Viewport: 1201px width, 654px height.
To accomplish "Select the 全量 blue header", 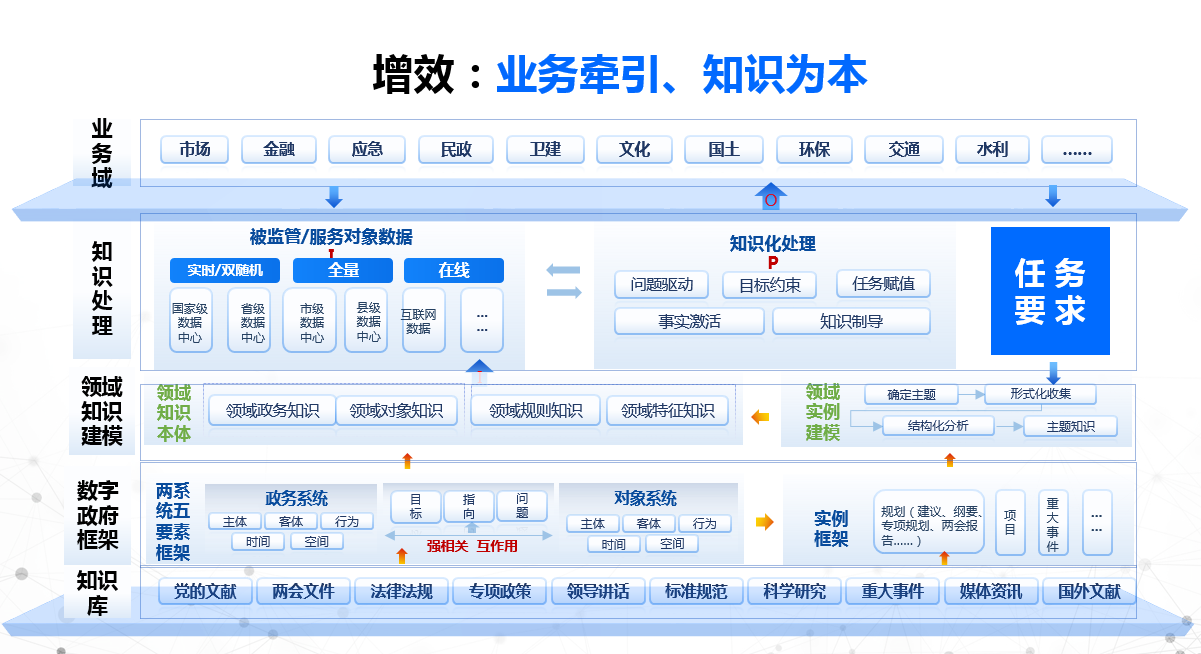I will [343, 270].
